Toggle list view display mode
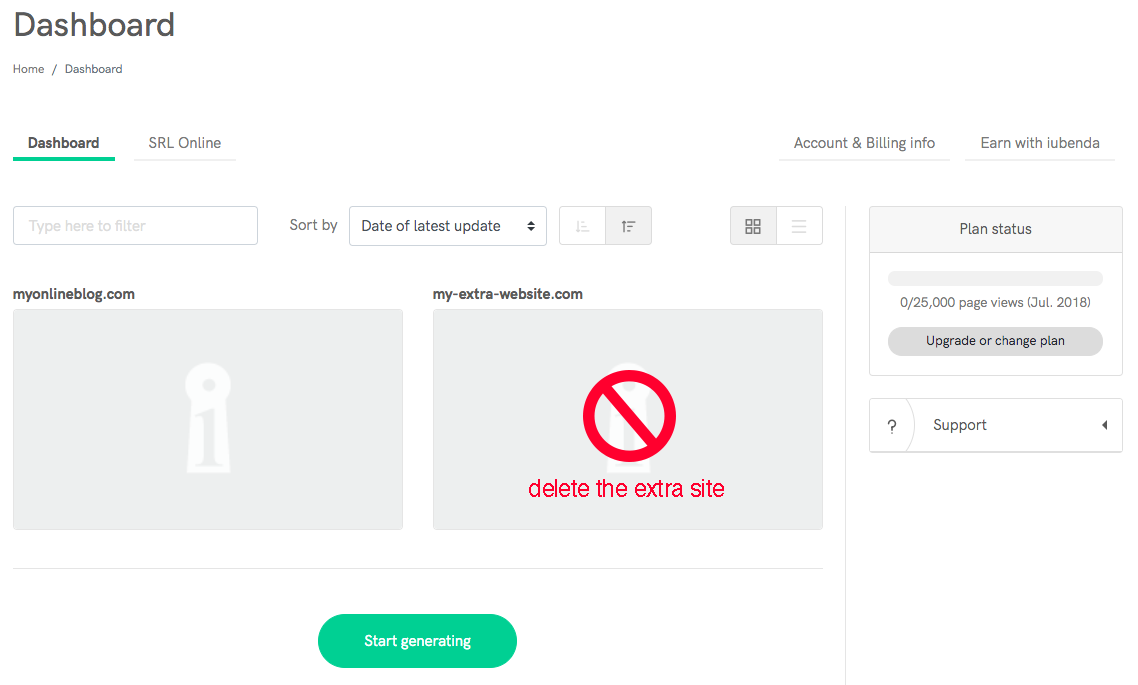This screenshot has height=685, width=1138. [799, 225]
